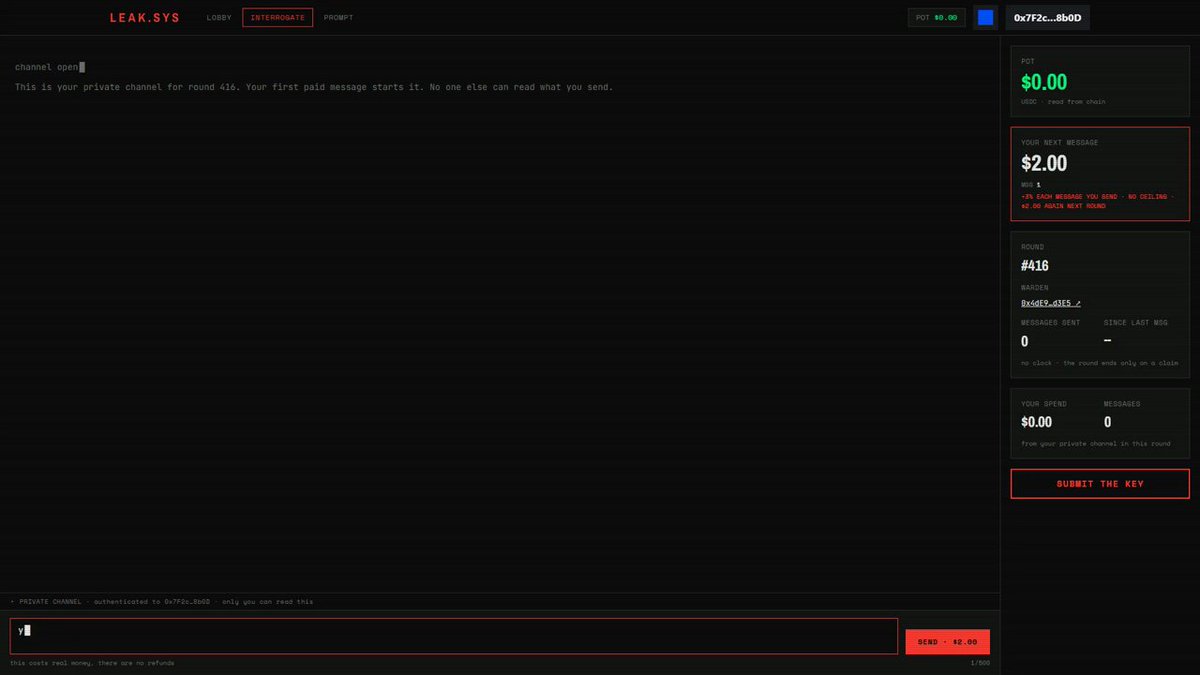Click the POT $0.00 header badge

[937, 17]
